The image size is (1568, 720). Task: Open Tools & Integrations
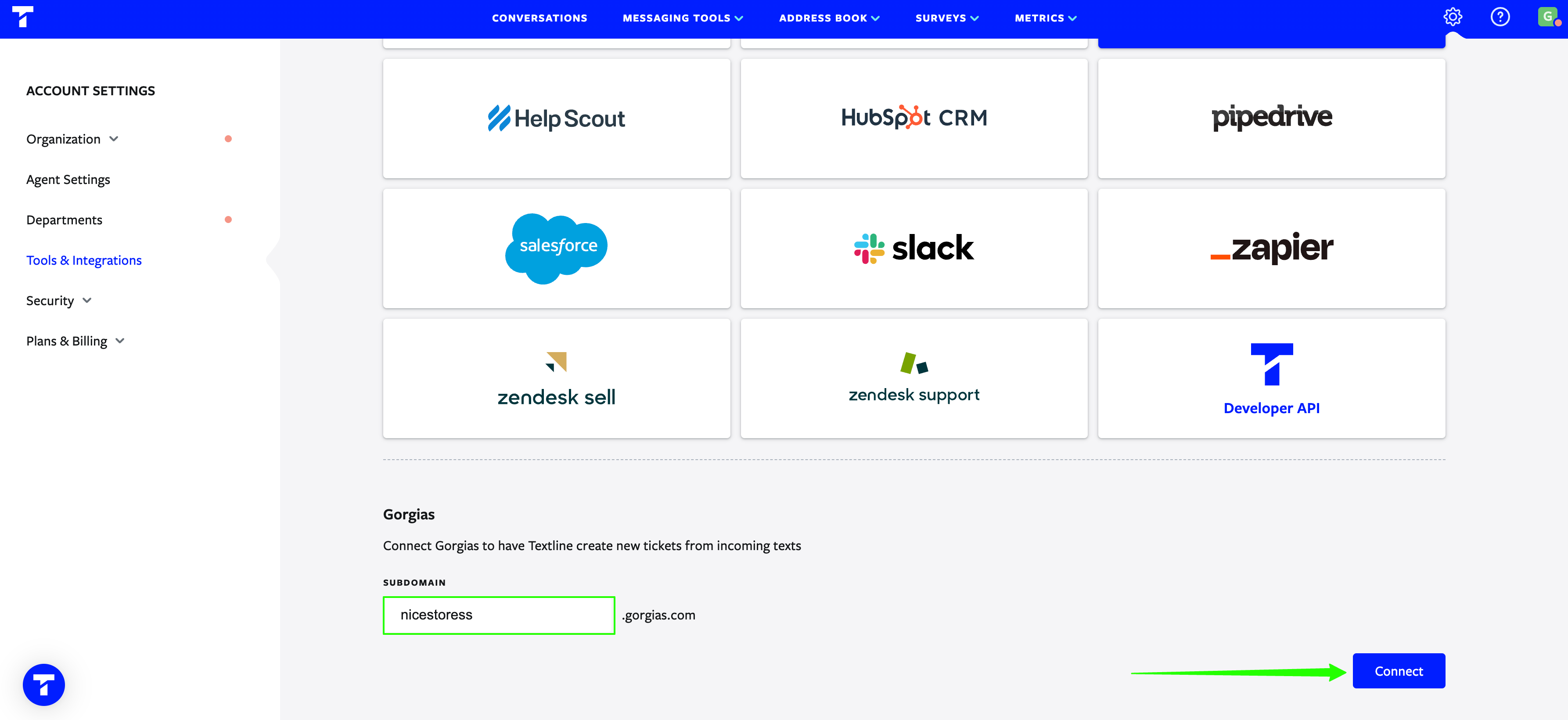(84, 260)
